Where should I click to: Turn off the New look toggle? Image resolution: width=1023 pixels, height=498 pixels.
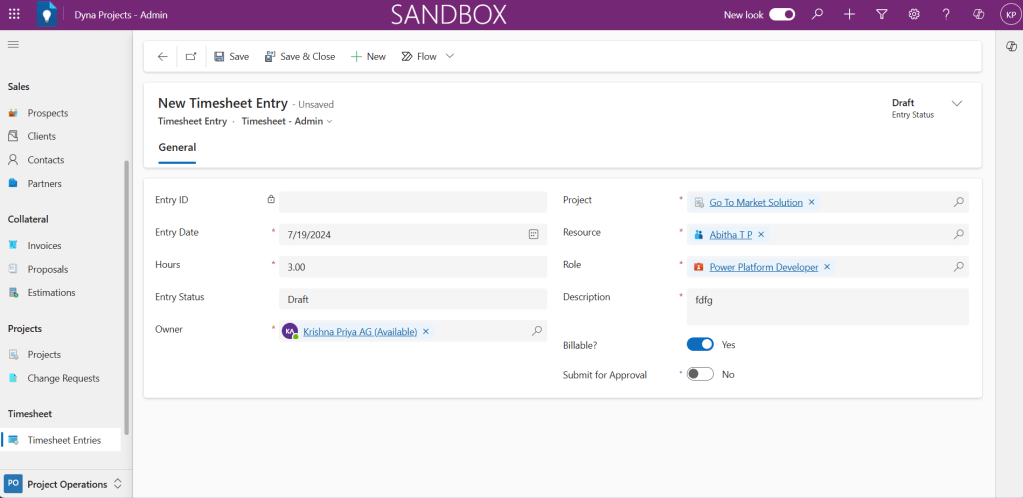[782, 15]
